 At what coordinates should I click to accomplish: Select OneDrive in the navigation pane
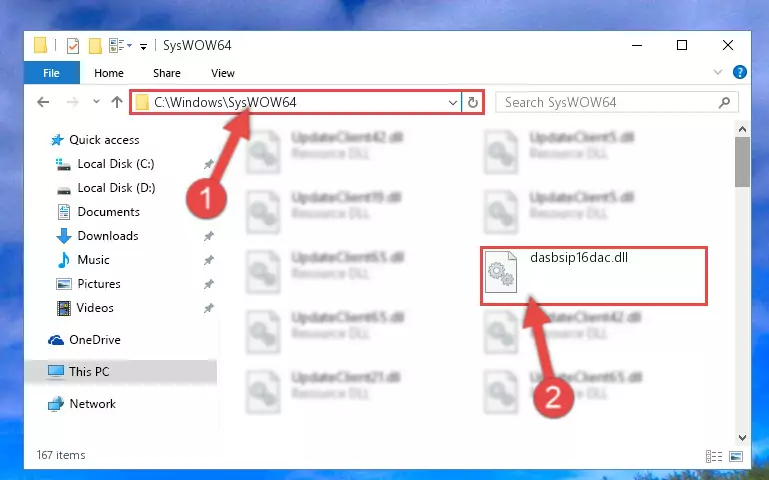95,340
